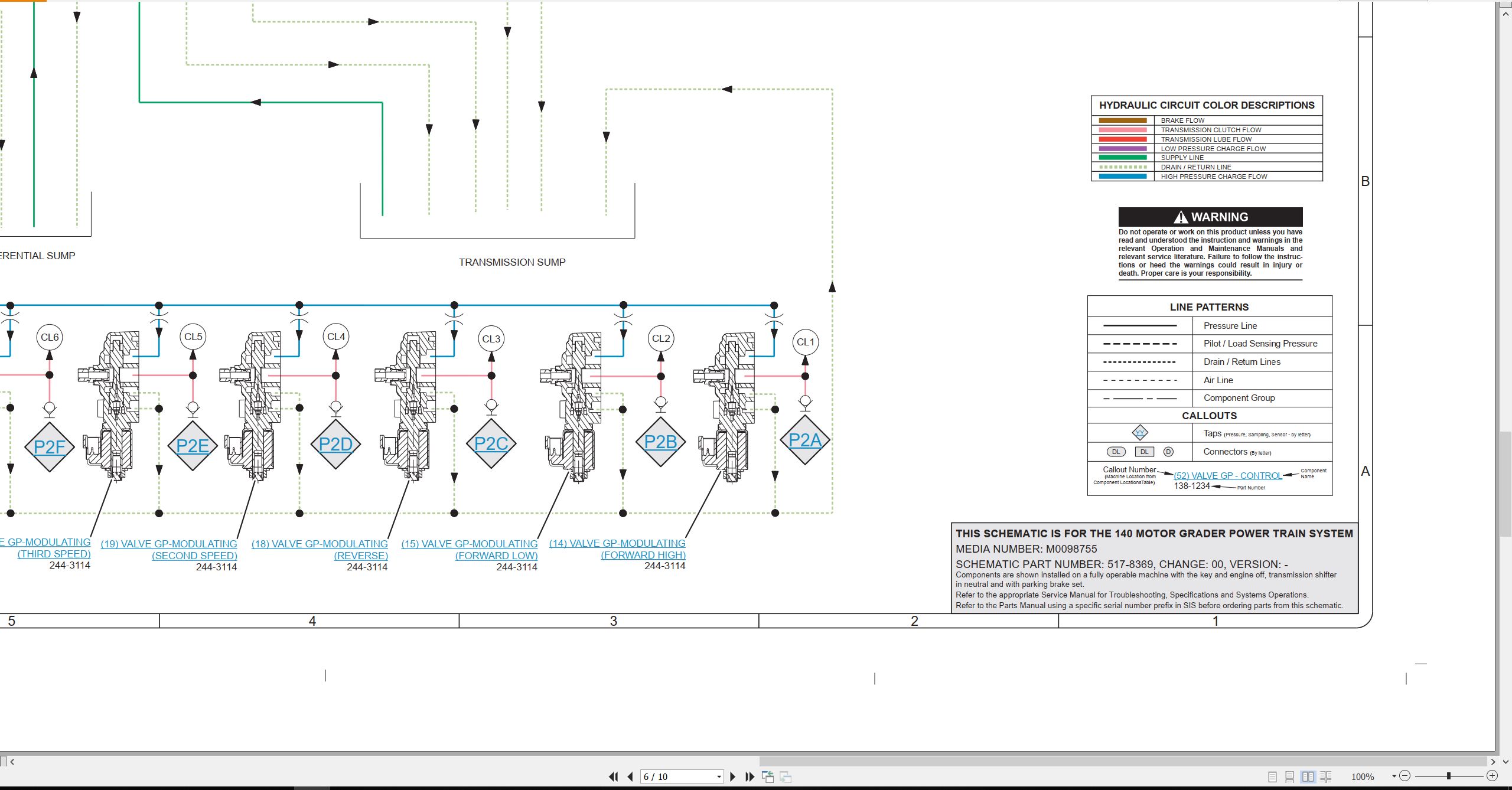Click the brown BRAKE FLOW color swatch
Image resolution: width=1512 pixels, height=790 pixels.
(1123, 120)
